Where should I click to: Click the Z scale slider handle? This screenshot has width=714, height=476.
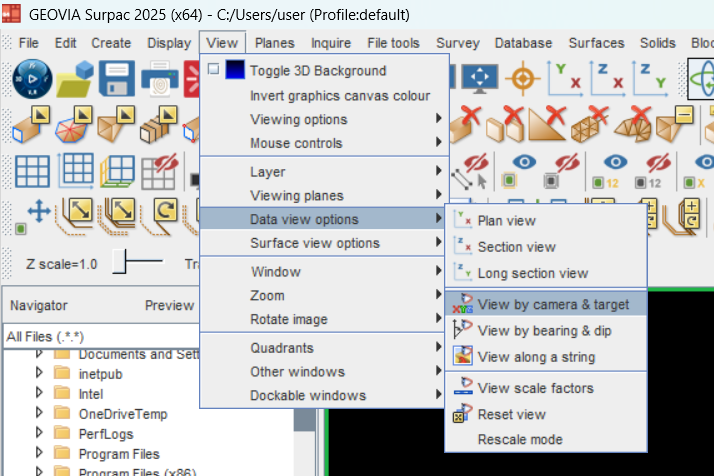tap(119, 261)
